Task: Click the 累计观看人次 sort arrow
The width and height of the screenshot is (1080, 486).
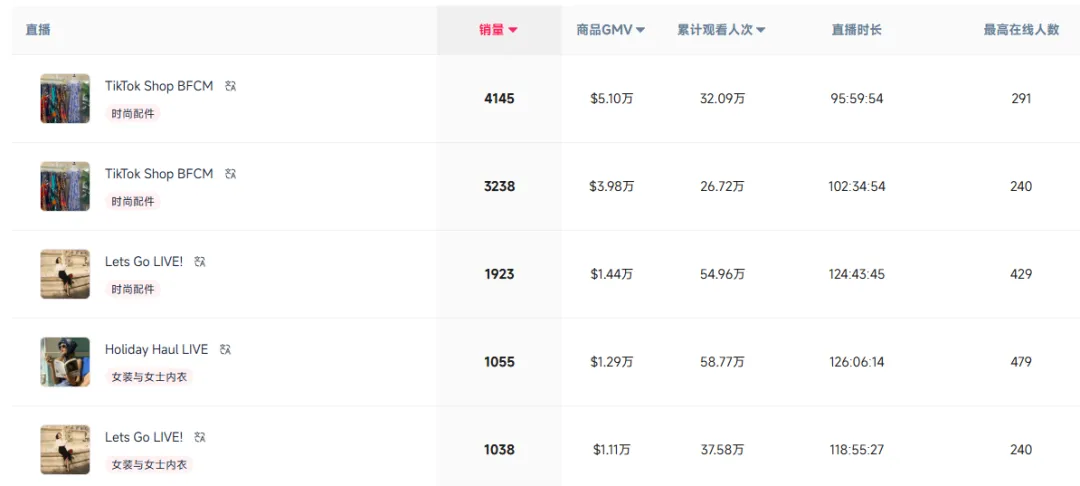Action: pyautogui.click(x=760, y=30)
